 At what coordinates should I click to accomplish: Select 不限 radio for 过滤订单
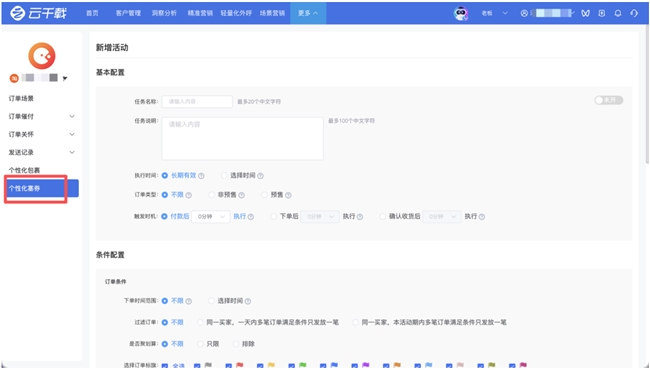pyautogui.click(x=165, y=322)
